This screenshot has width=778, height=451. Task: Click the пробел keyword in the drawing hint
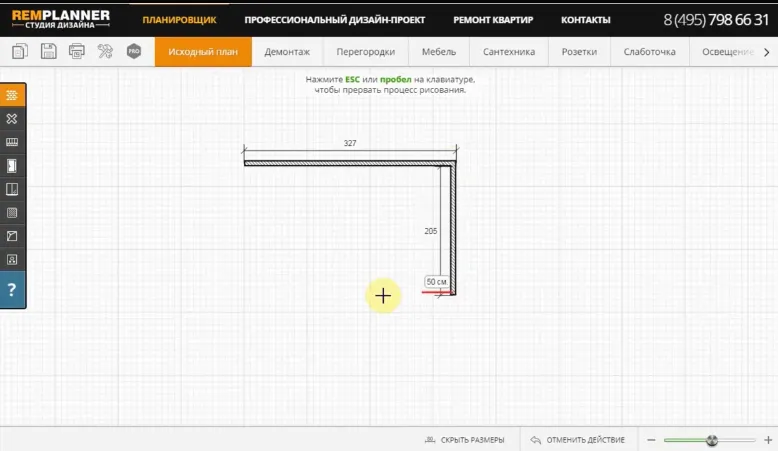coord(395,79)
